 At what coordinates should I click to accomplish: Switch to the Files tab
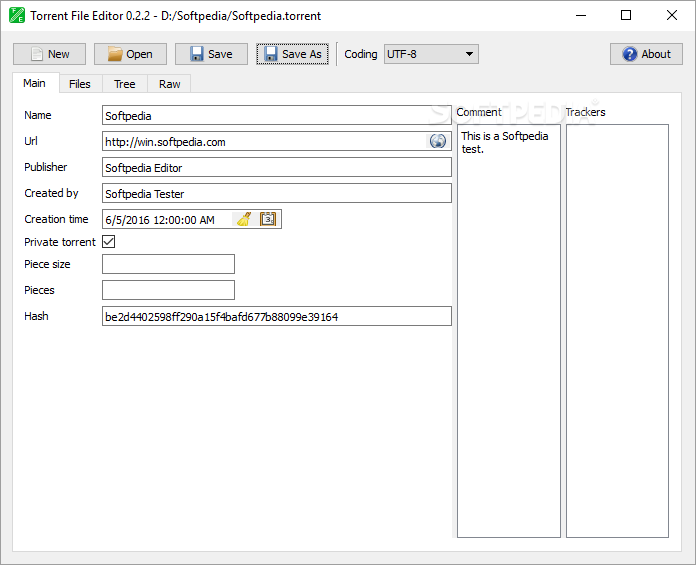coord(80,84)
